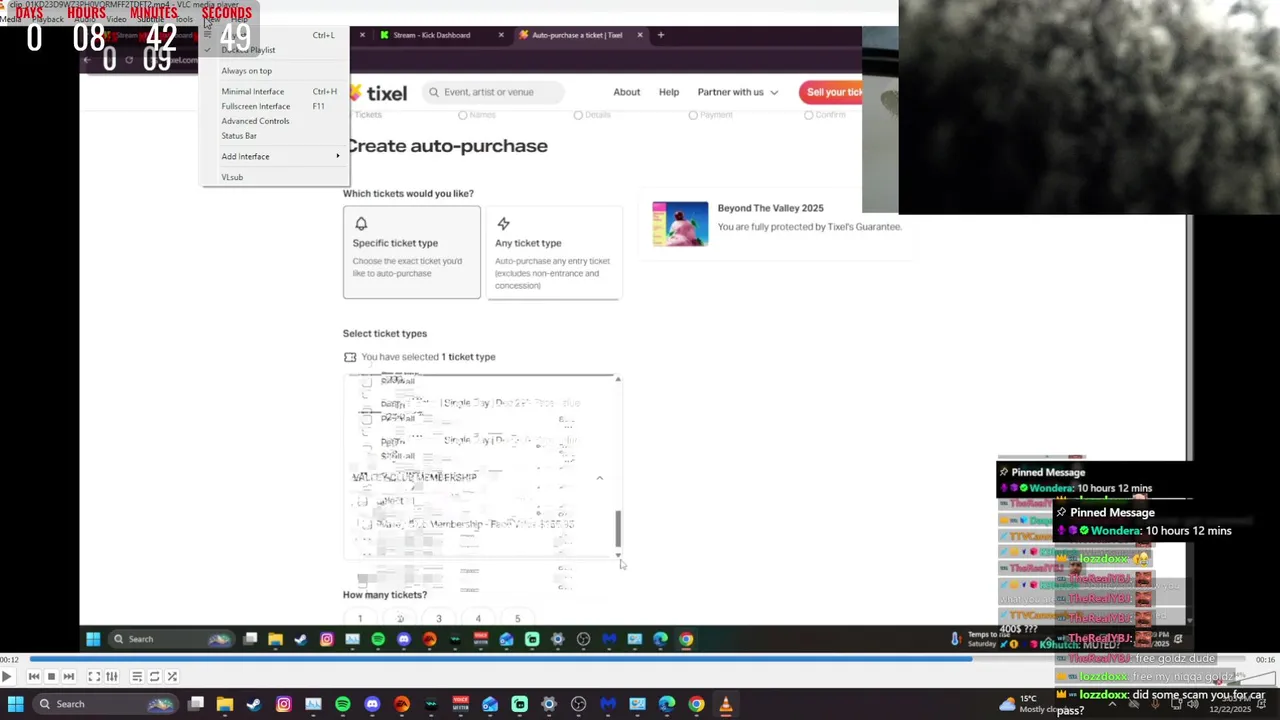The height and width of the screenshot is (720, 1280).
Task: Open the VLC Playback menu
Action: [48, 19]
